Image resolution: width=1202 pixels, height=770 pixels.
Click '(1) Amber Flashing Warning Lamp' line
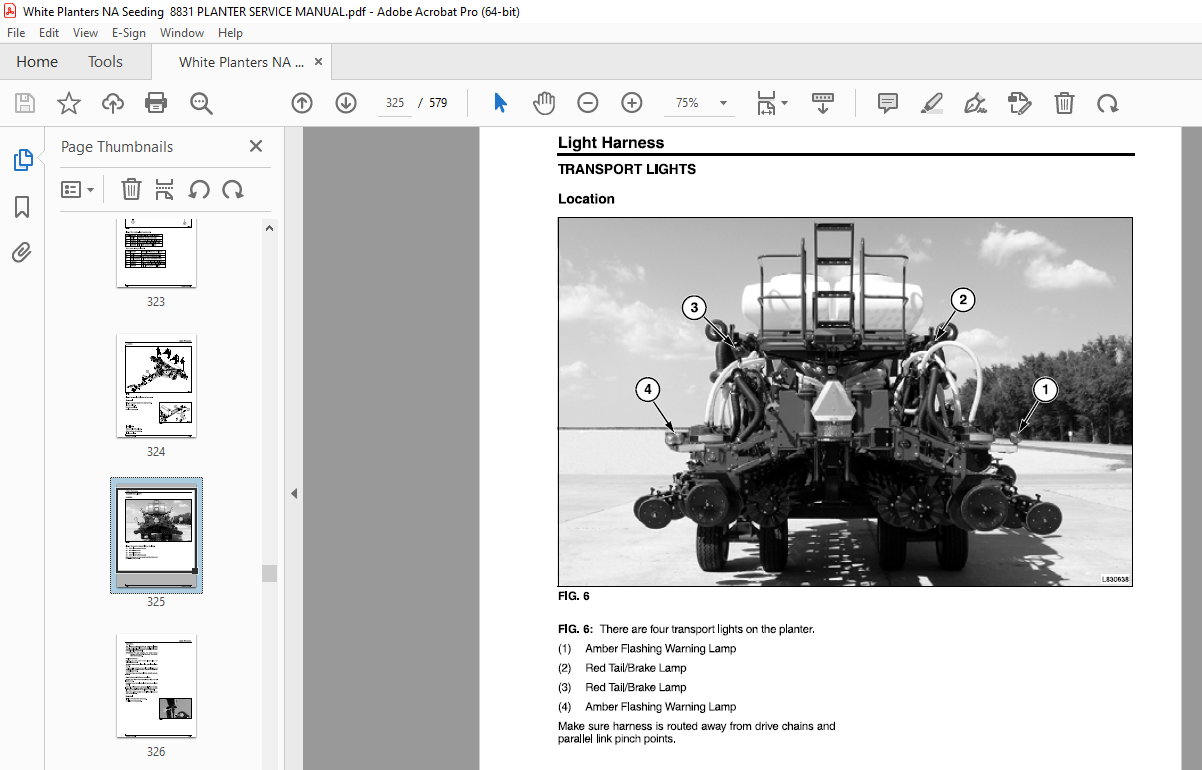coord(647,649)
